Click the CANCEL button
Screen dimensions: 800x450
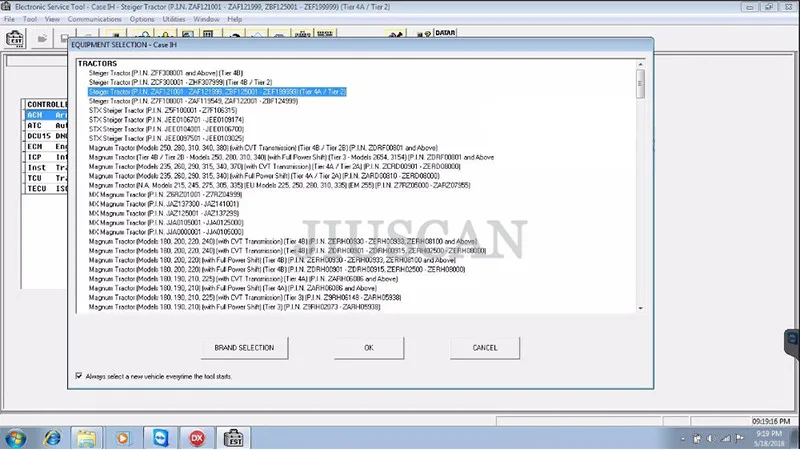tap(485, 348)
